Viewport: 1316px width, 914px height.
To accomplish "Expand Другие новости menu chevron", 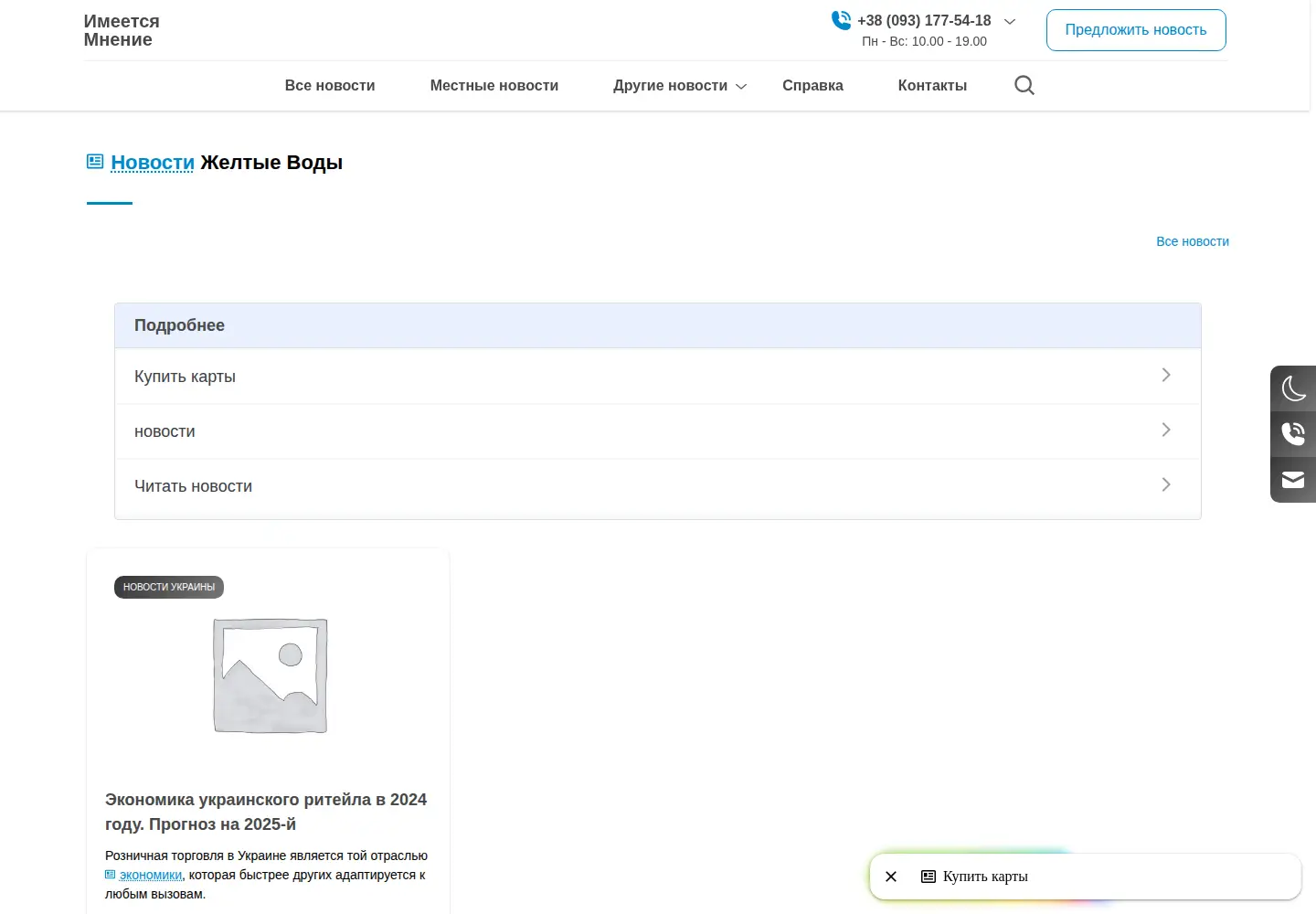I will [741, 86].
